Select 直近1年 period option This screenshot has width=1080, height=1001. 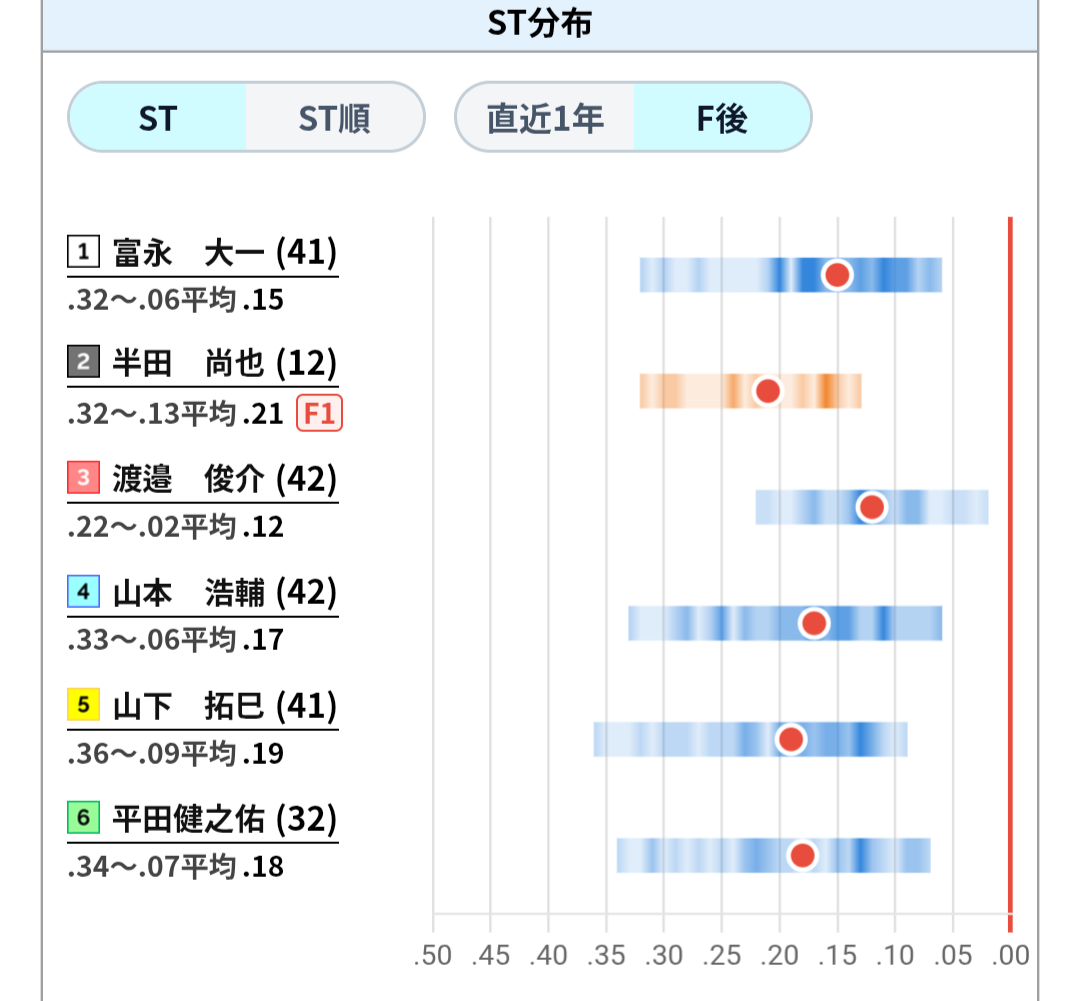[x=545, y=118]
